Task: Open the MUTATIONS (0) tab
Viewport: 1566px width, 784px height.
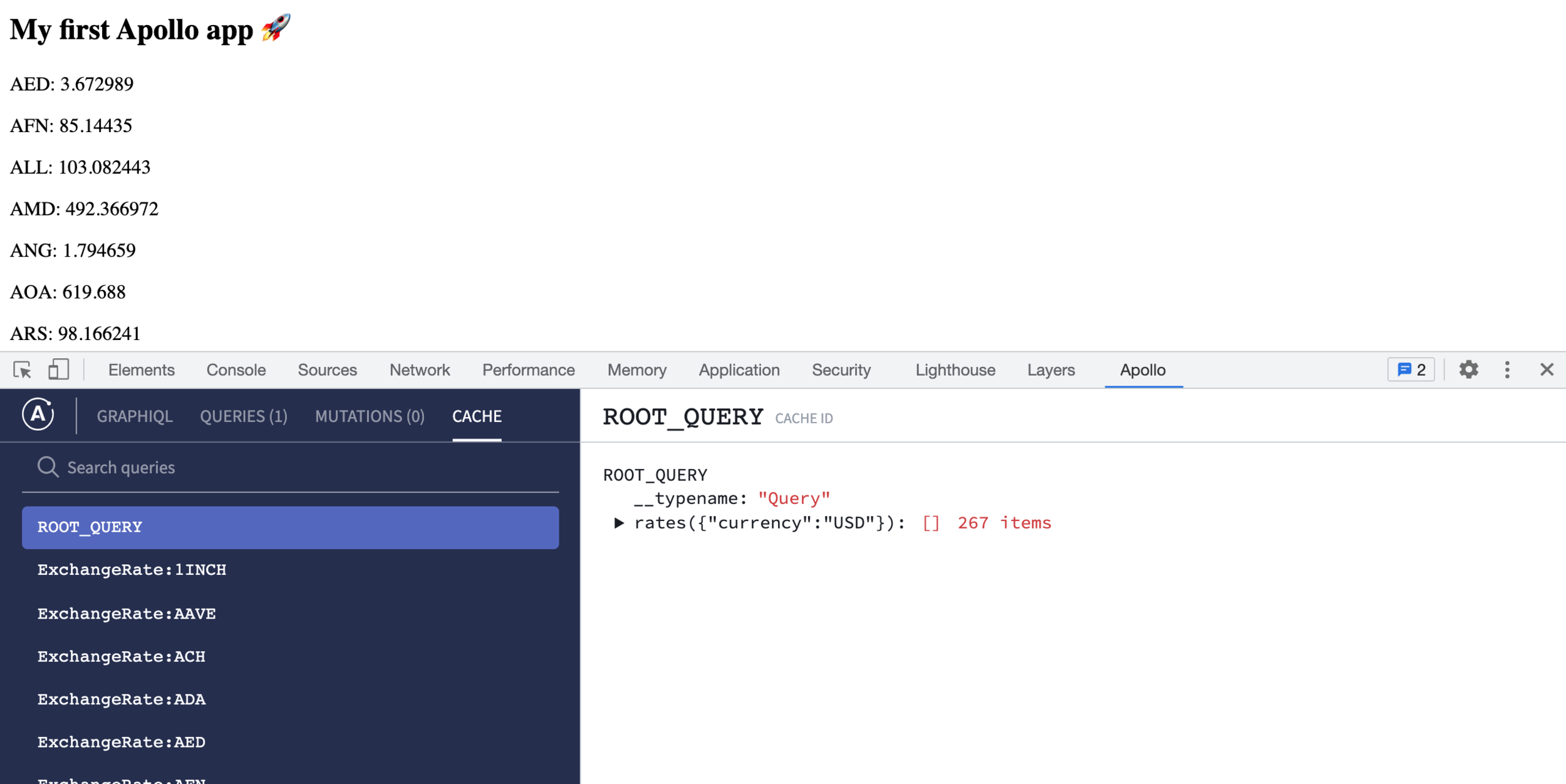Action: coord(370,416)
